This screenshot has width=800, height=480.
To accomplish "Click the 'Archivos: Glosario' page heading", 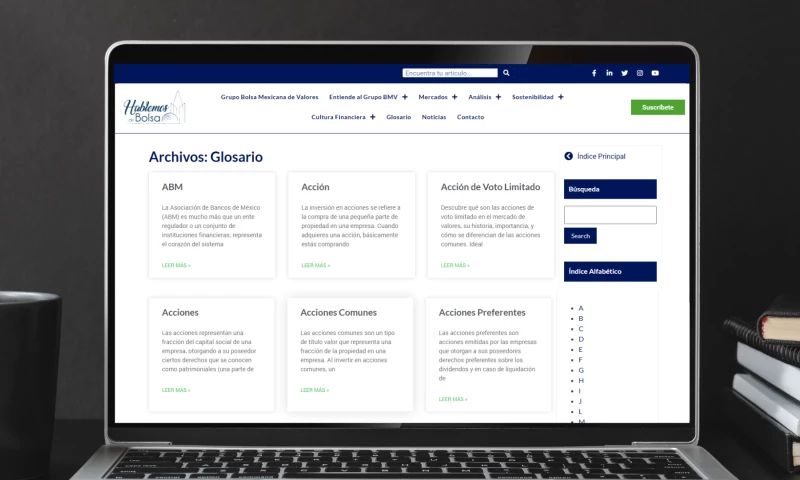I will (x=206, y=157).
